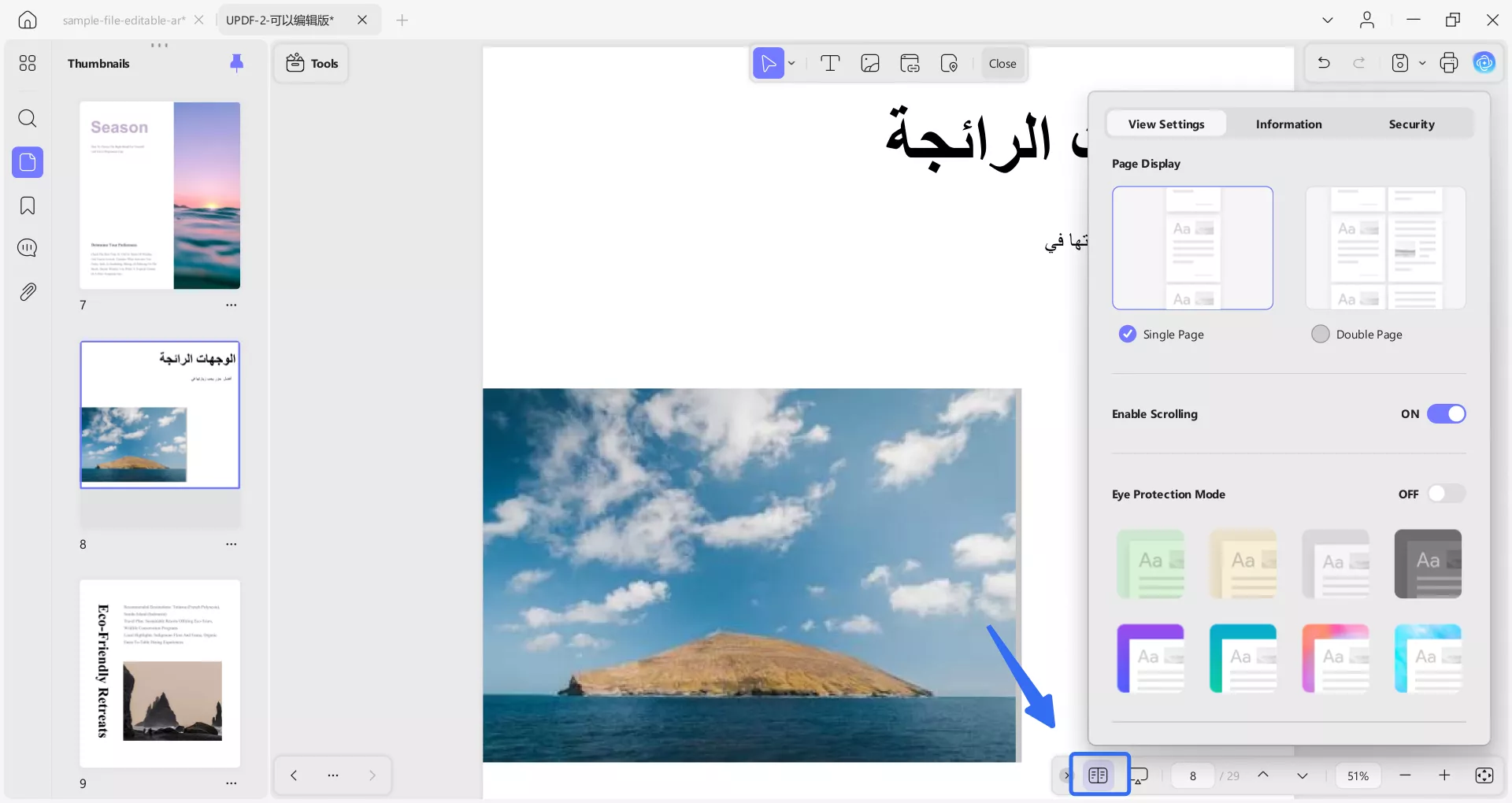Switch to the Security tab

pyautogui.click(x=1411, y=124)
